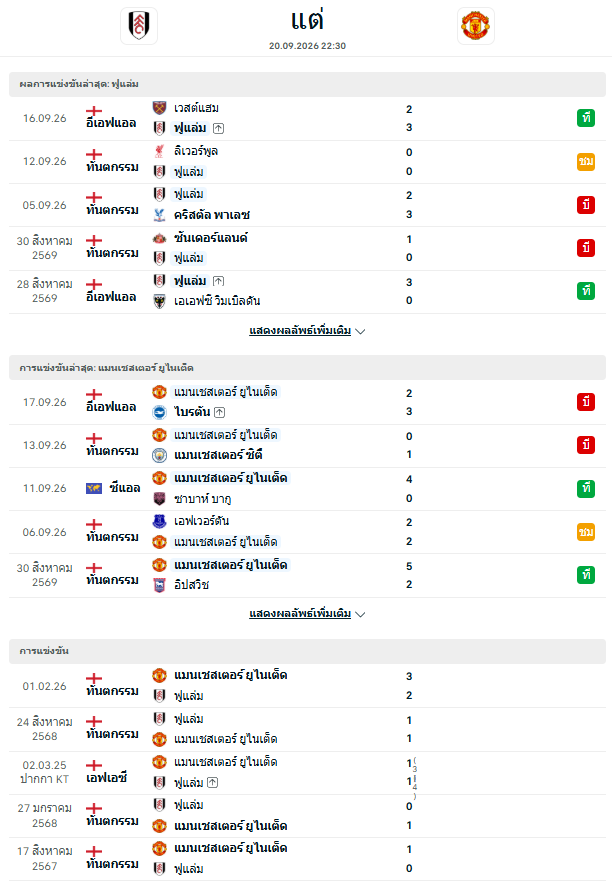The height and width of the screenshot is (882, 612).
Task: Click the advance arrow icon next to Brighton
Action: 219,412
